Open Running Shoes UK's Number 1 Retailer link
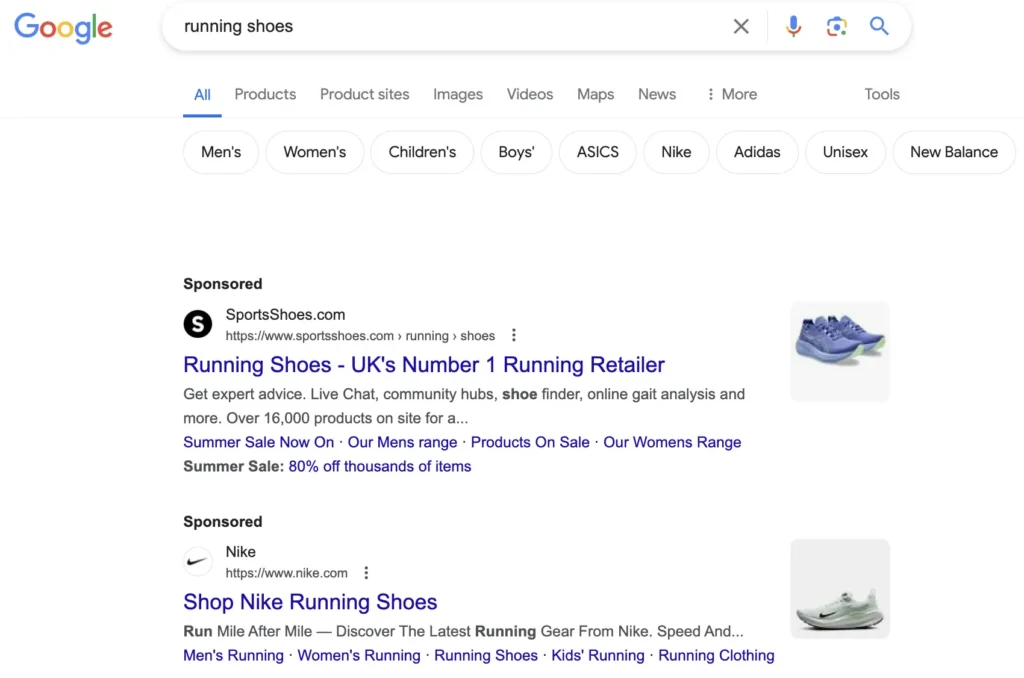Screen dimensions: 1024x678 click(x=424, y=364)
